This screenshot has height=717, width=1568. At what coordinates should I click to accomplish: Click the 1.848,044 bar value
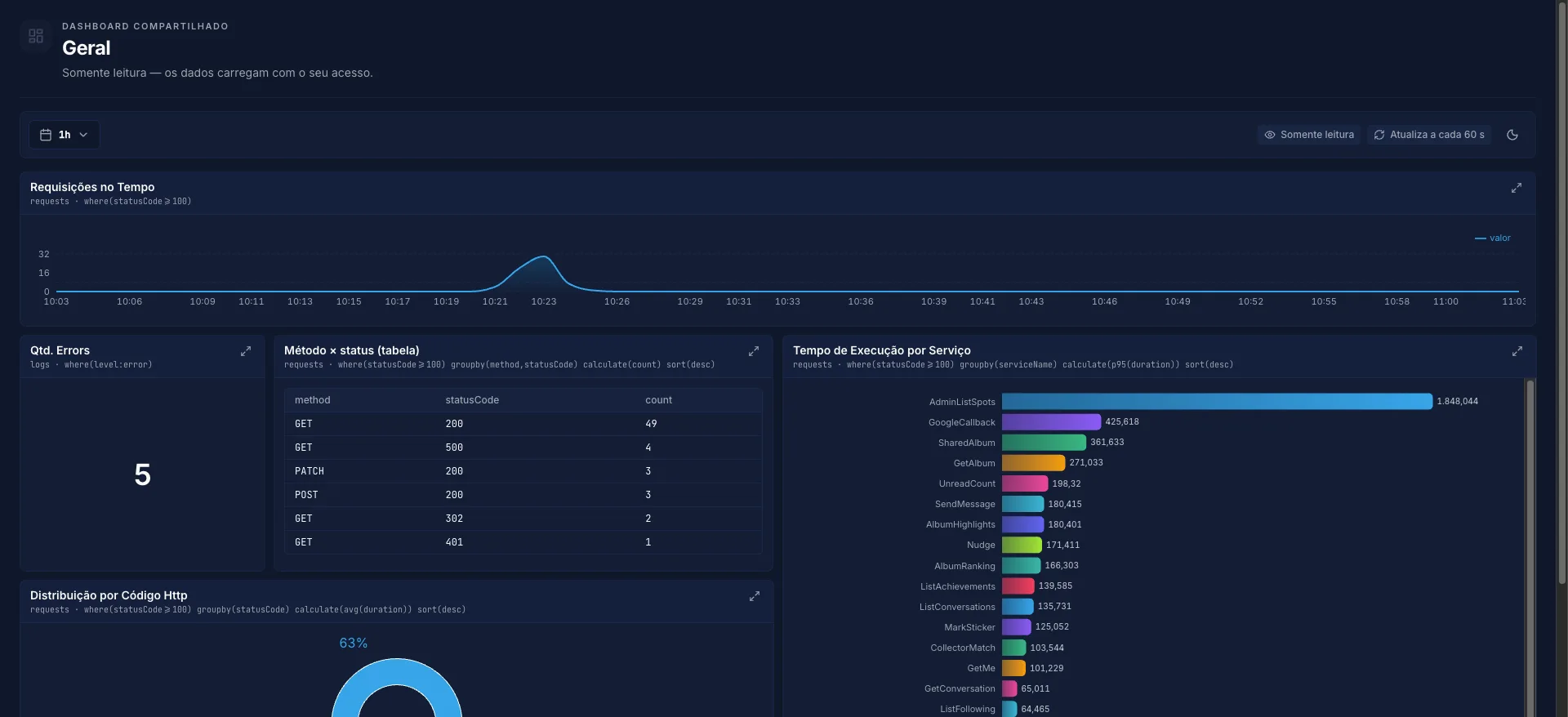coord(1457,401)
